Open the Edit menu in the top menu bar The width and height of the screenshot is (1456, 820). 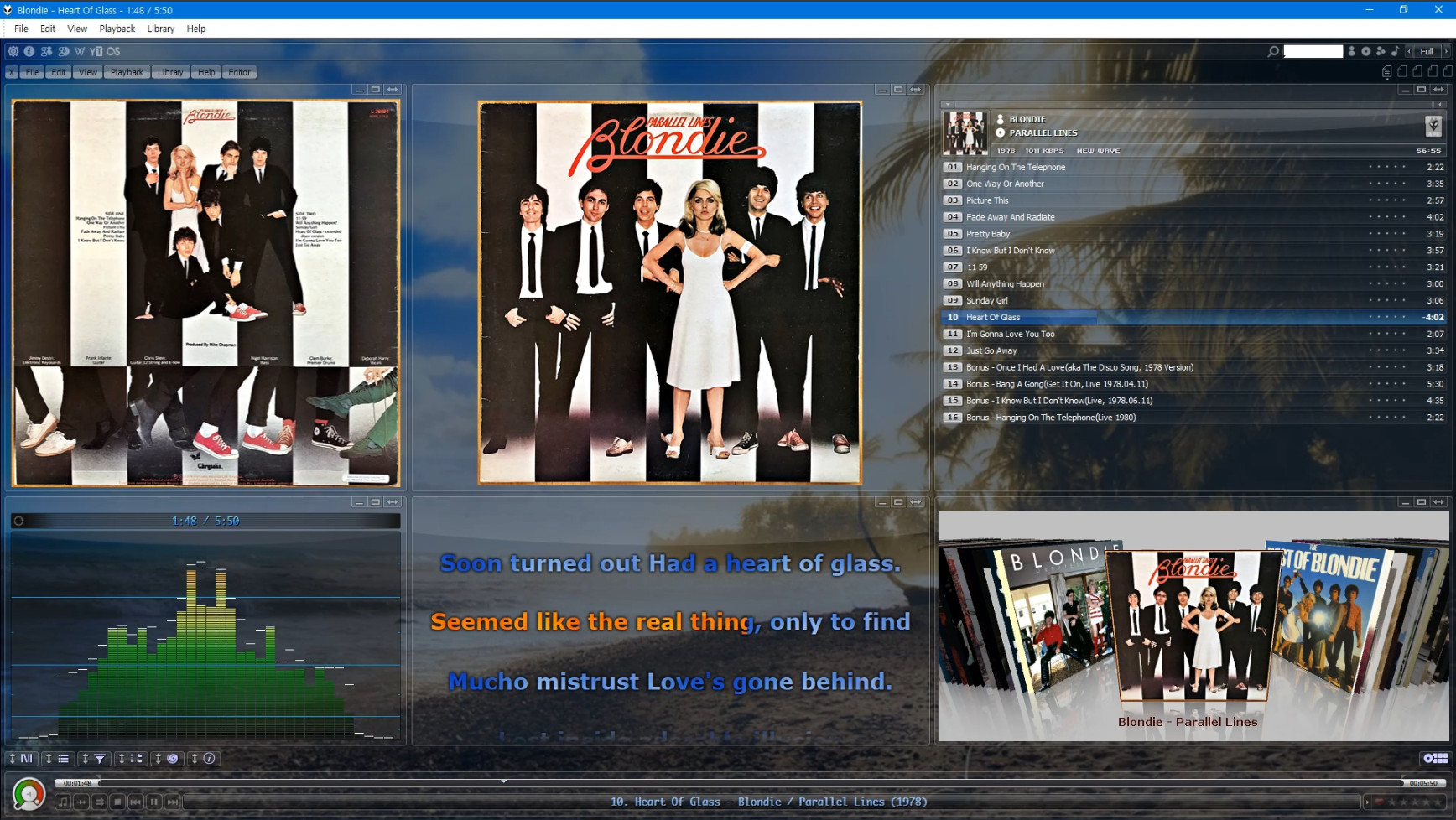[48, 29]
